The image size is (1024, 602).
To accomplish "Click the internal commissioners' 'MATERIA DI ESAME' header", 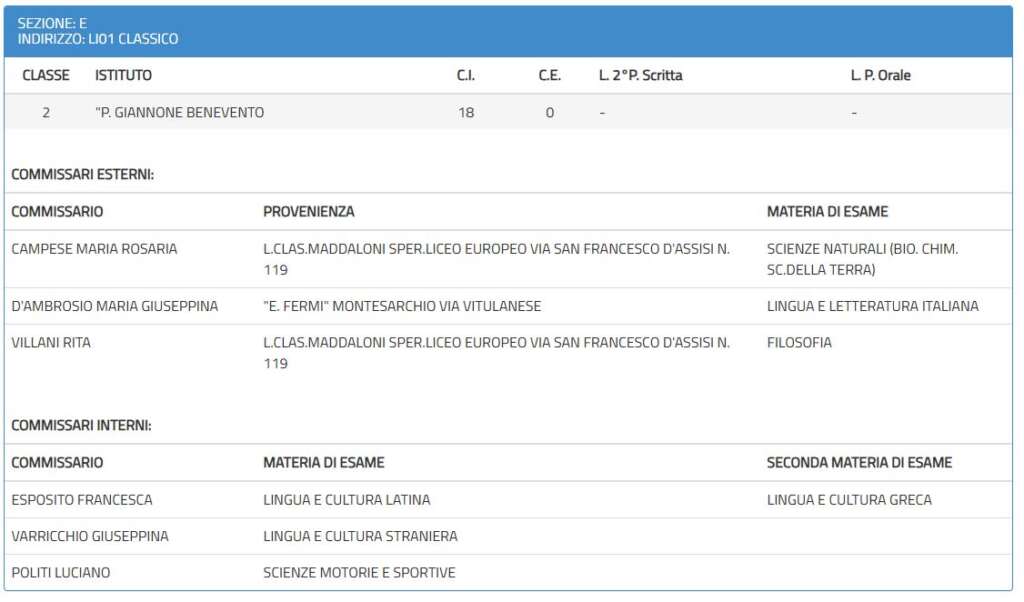I will (324, 463).
